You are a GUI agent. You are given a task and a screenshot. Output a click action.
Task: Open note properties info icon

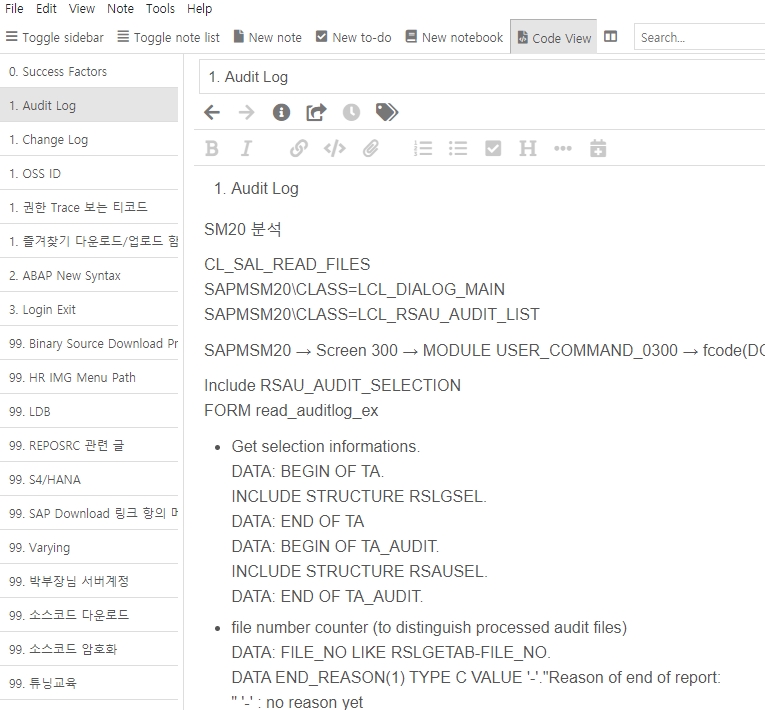tap(281, 113)
